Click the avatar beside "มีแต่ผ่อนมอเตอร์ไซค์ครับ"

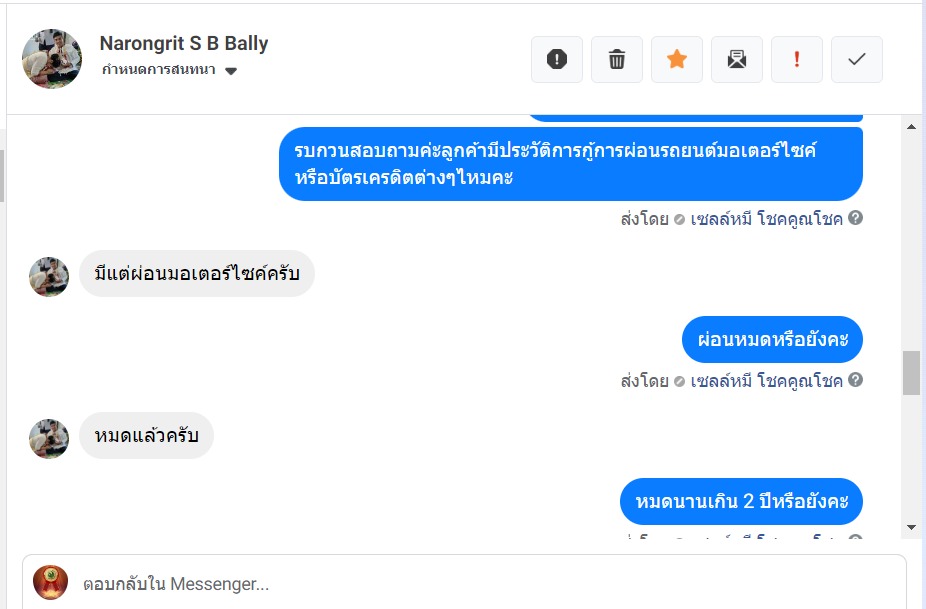click(49, 277)
